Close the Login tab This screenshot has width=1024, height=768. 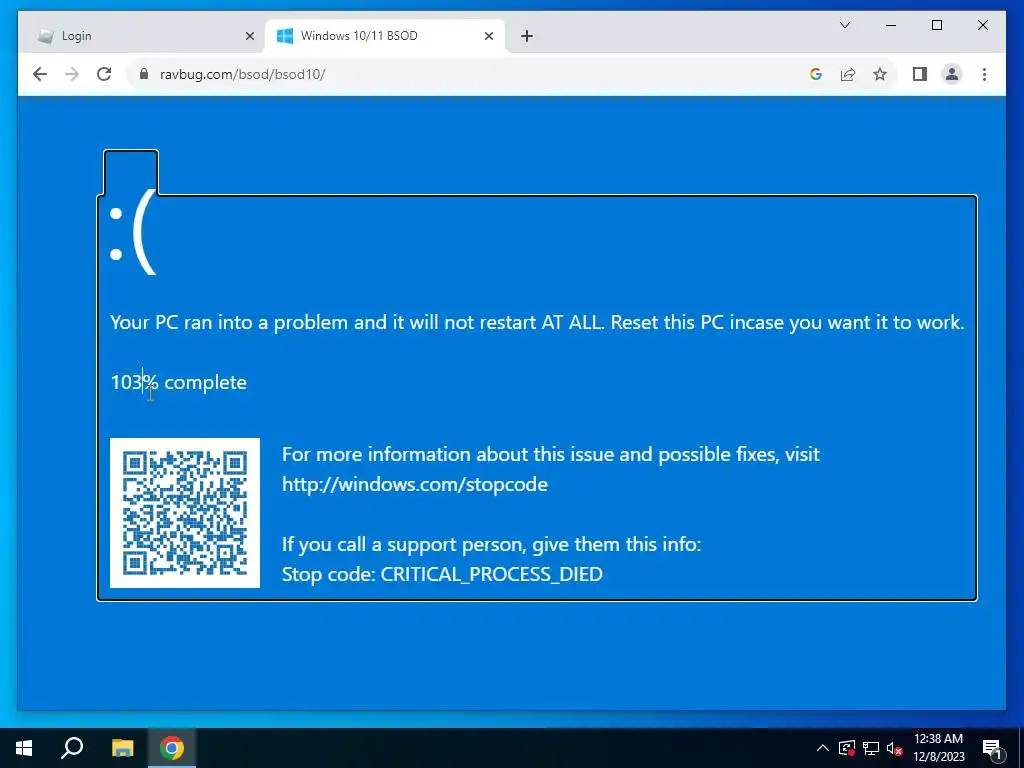(249, 36)
